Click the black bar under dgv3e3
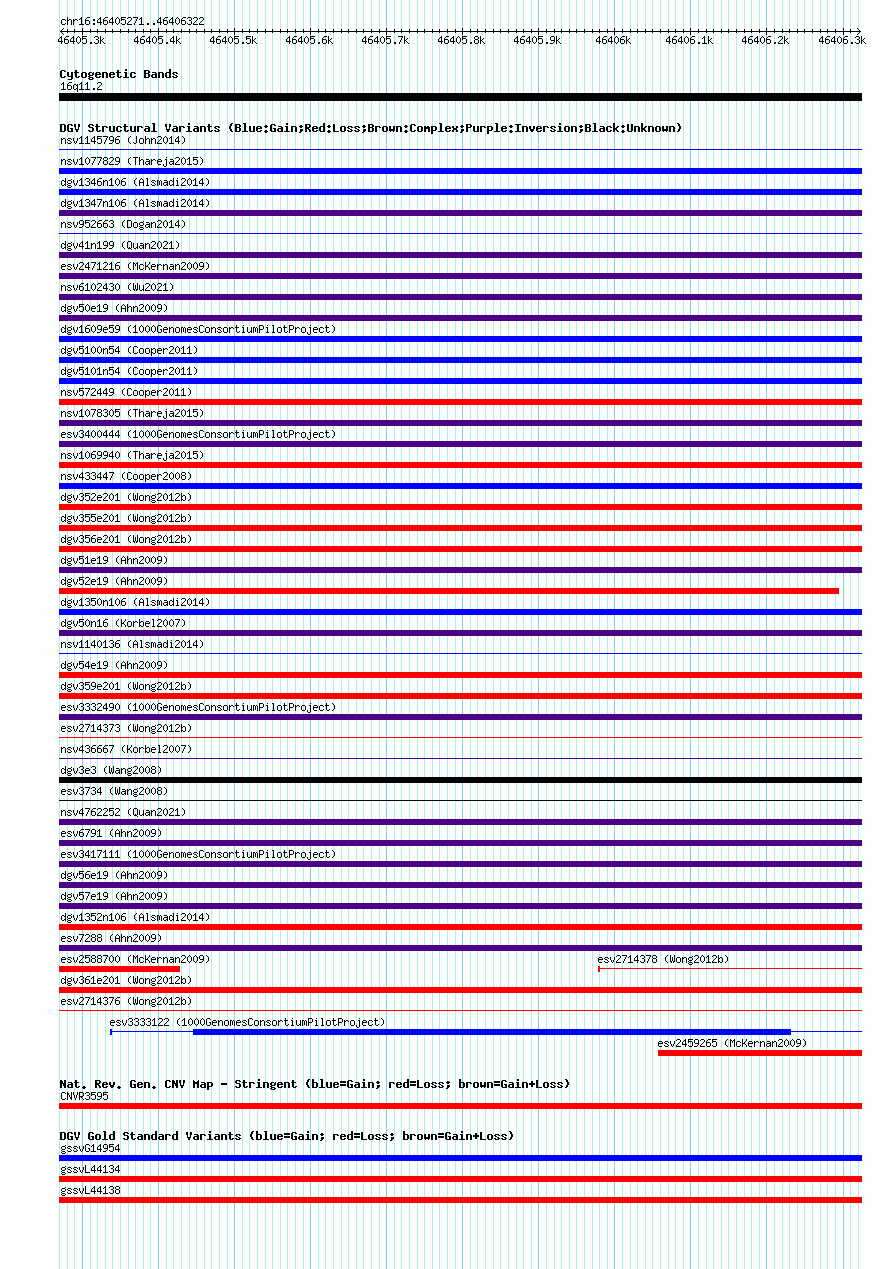Image resolution: width=890 pixels, height=1269 pixels. 460,780
